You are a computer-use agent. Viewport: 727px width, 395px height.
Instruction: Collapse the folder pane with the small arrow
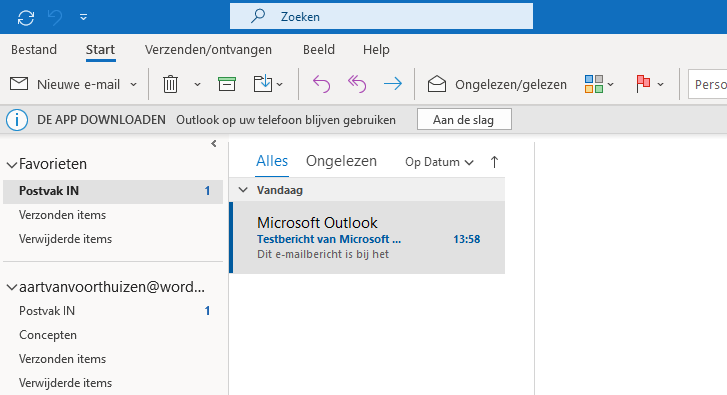pos(214,144)
